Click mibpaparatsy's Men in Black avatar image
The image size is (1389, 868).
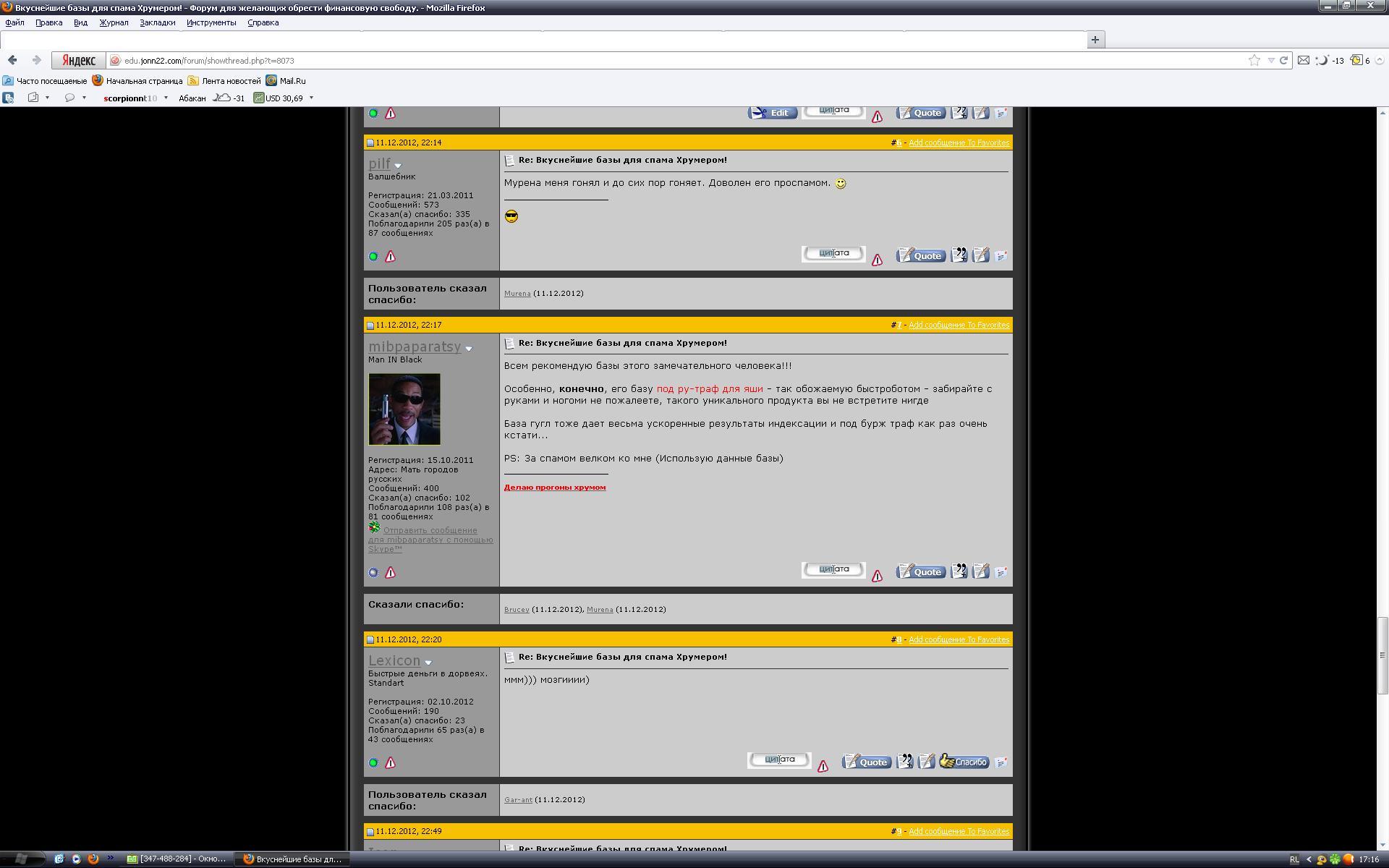(404, 409)
